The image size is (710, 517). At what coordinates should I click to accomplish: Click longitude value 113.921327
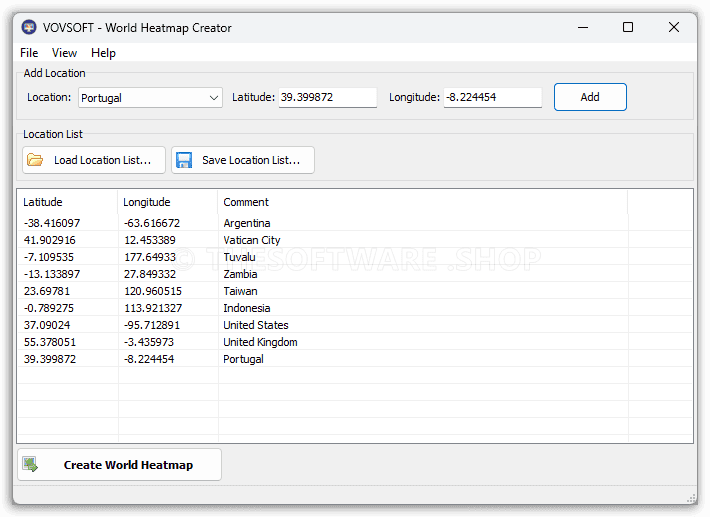[153, 308]
